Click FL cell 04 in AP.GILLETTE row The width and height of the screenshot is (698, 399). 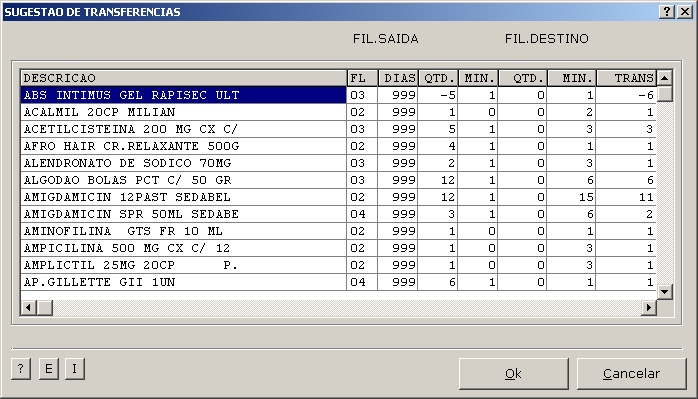pyautogui.click(x=362, y=282)
